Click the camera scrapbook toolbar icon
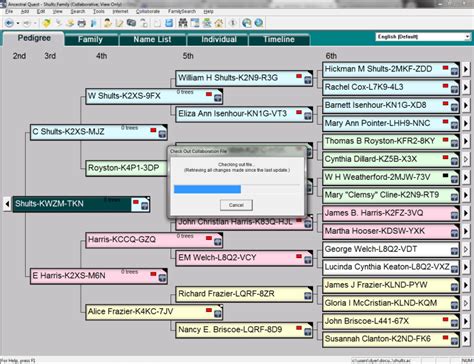The image size is (474, 364). [131, 23]
